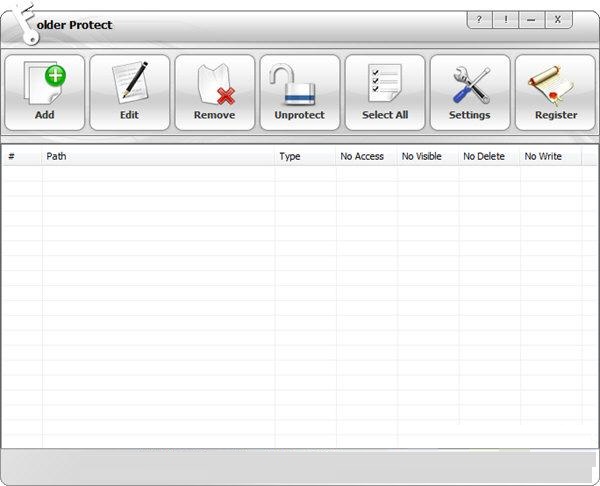Click the No Access column header
600x486 pixels.
coord(365,157)
